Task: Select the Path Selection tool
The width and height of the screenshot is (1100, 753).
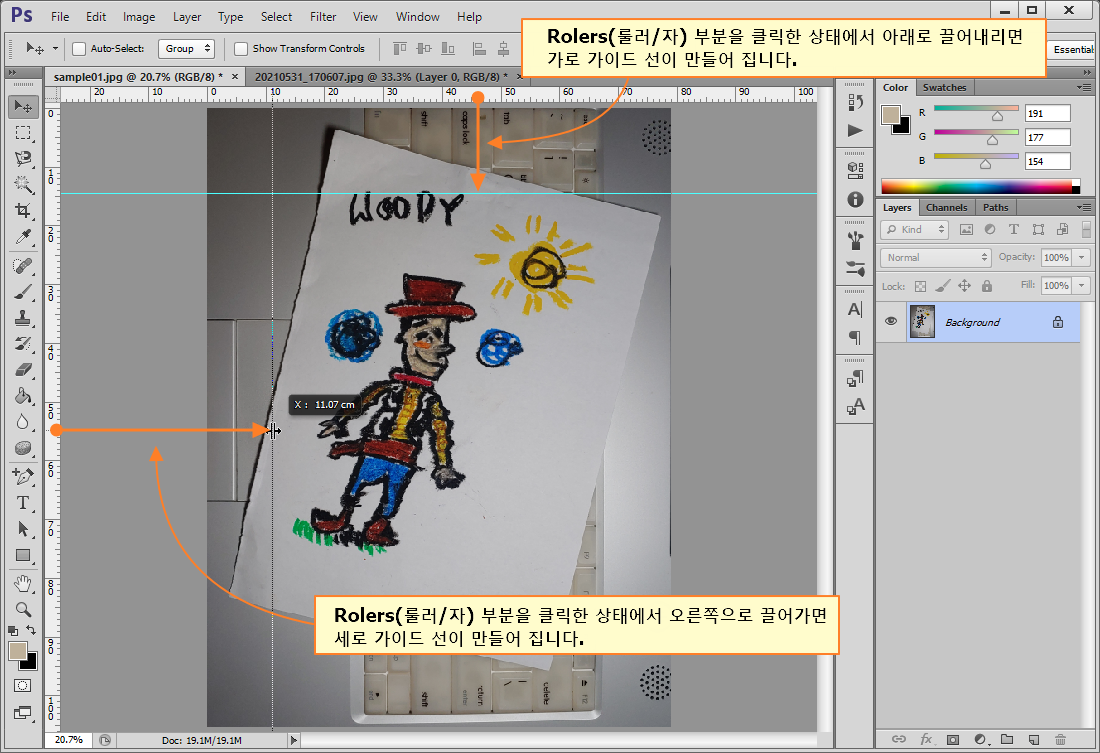Action: [x=23, y=528]
